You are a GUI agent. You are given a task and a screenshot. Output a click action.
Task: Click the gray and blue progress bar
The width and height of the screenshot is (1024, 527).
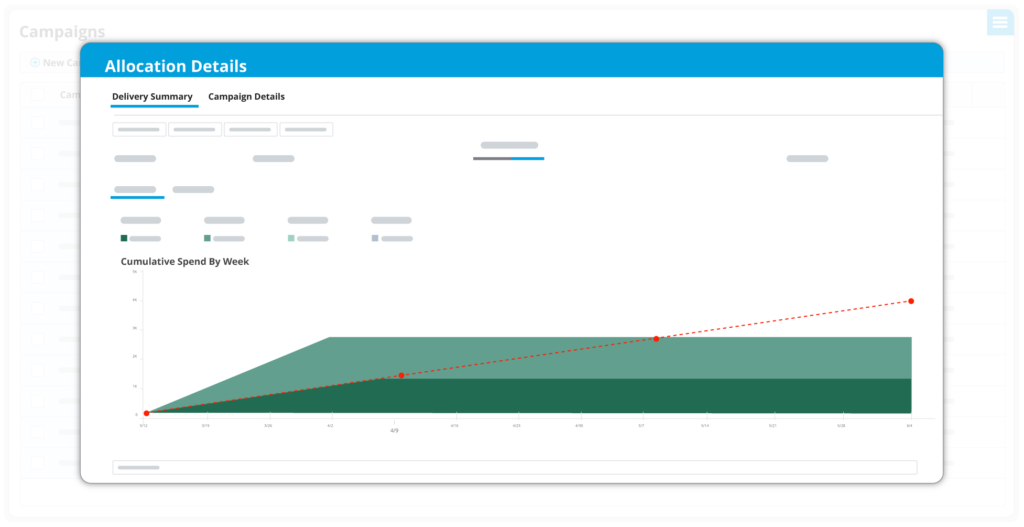(509, 159)
